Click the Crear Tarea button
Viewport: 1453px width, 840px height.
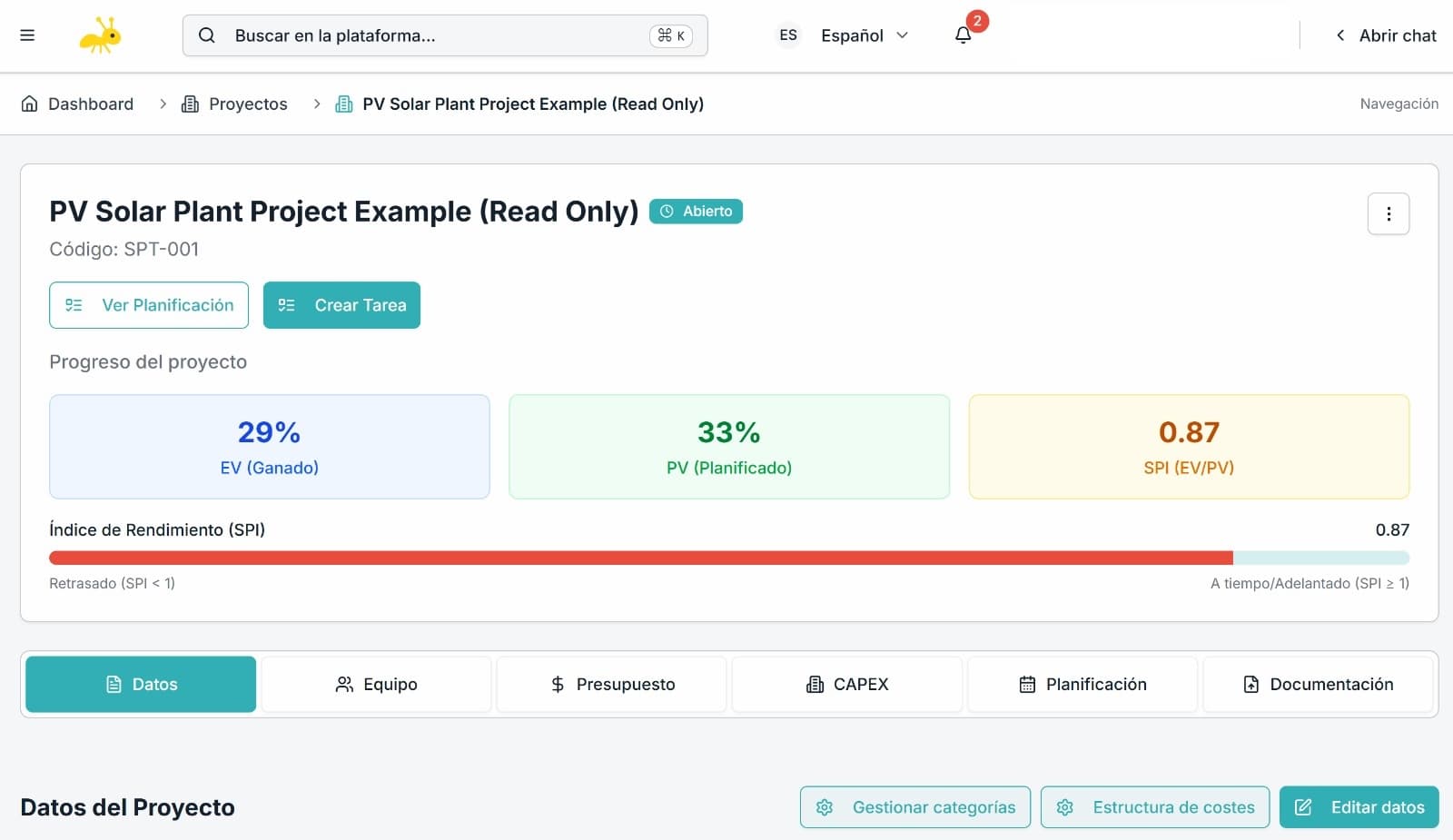pyautogui.click(x=341, y=305)
